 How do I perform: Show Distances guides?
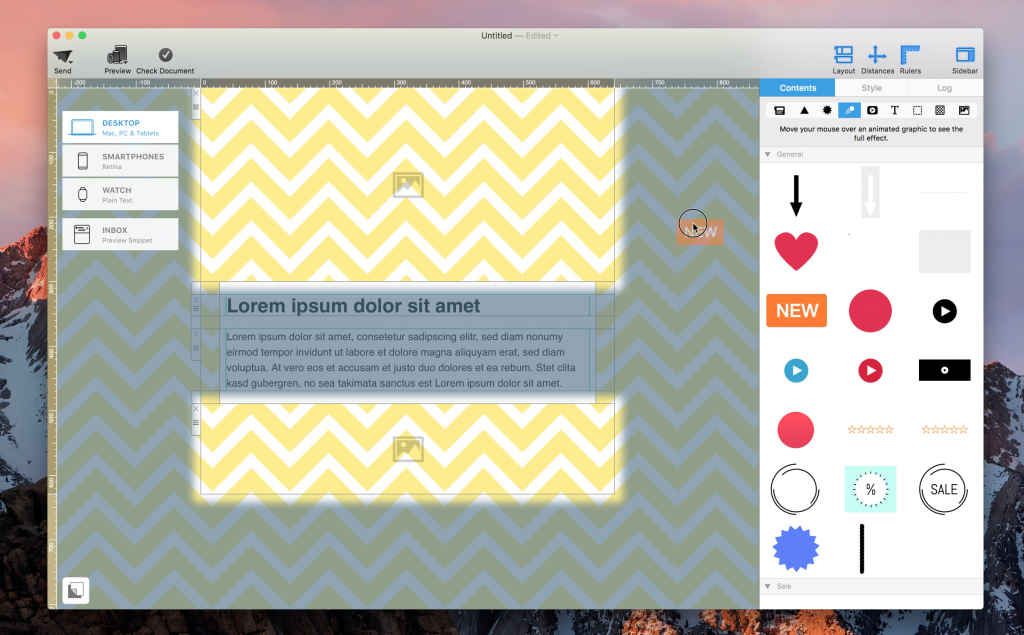(x=876, y=55)
